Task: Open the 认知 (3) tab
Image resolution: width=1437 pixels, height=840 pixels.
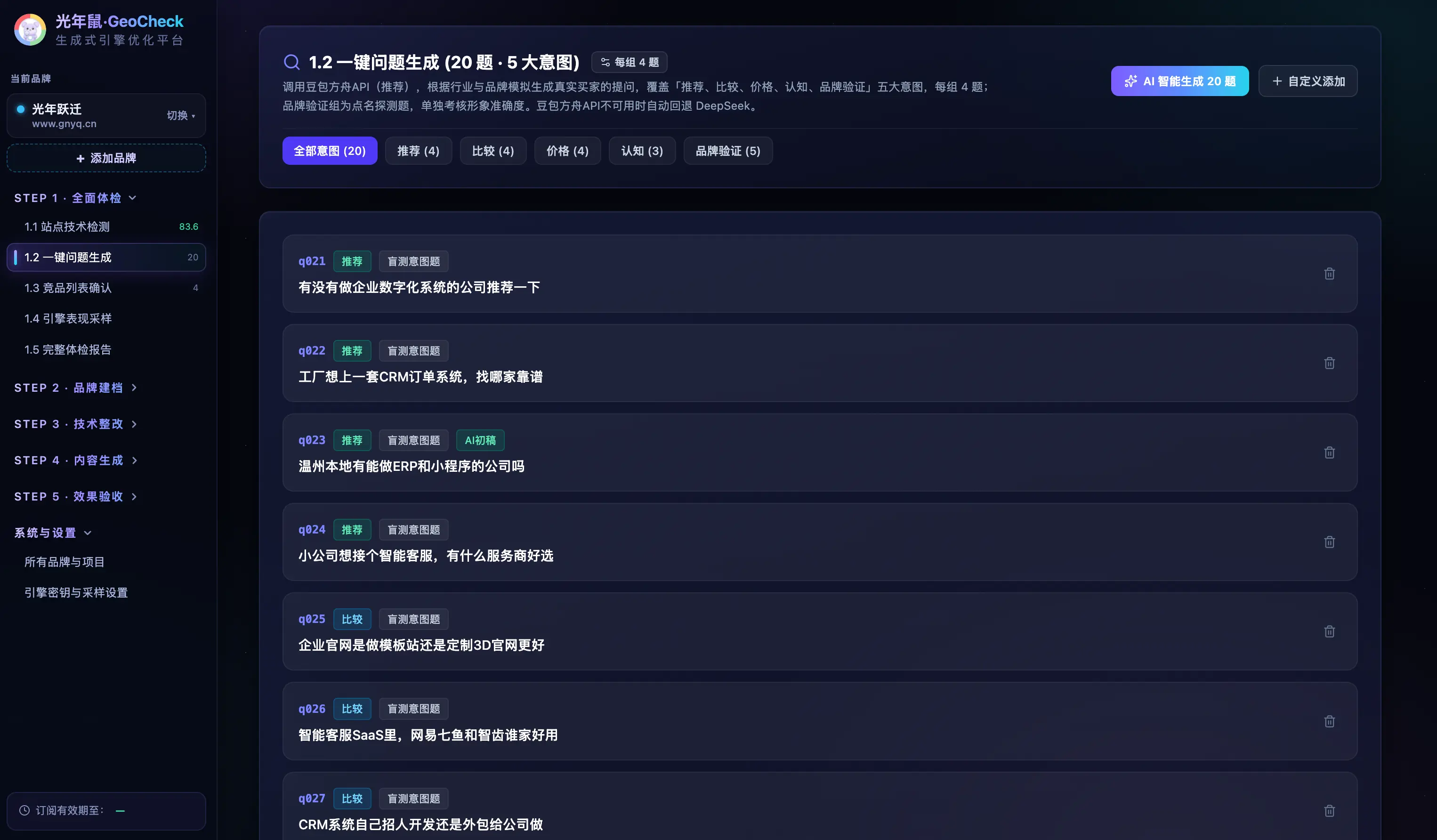Action: pyautogui.click(x=642, y=151)
